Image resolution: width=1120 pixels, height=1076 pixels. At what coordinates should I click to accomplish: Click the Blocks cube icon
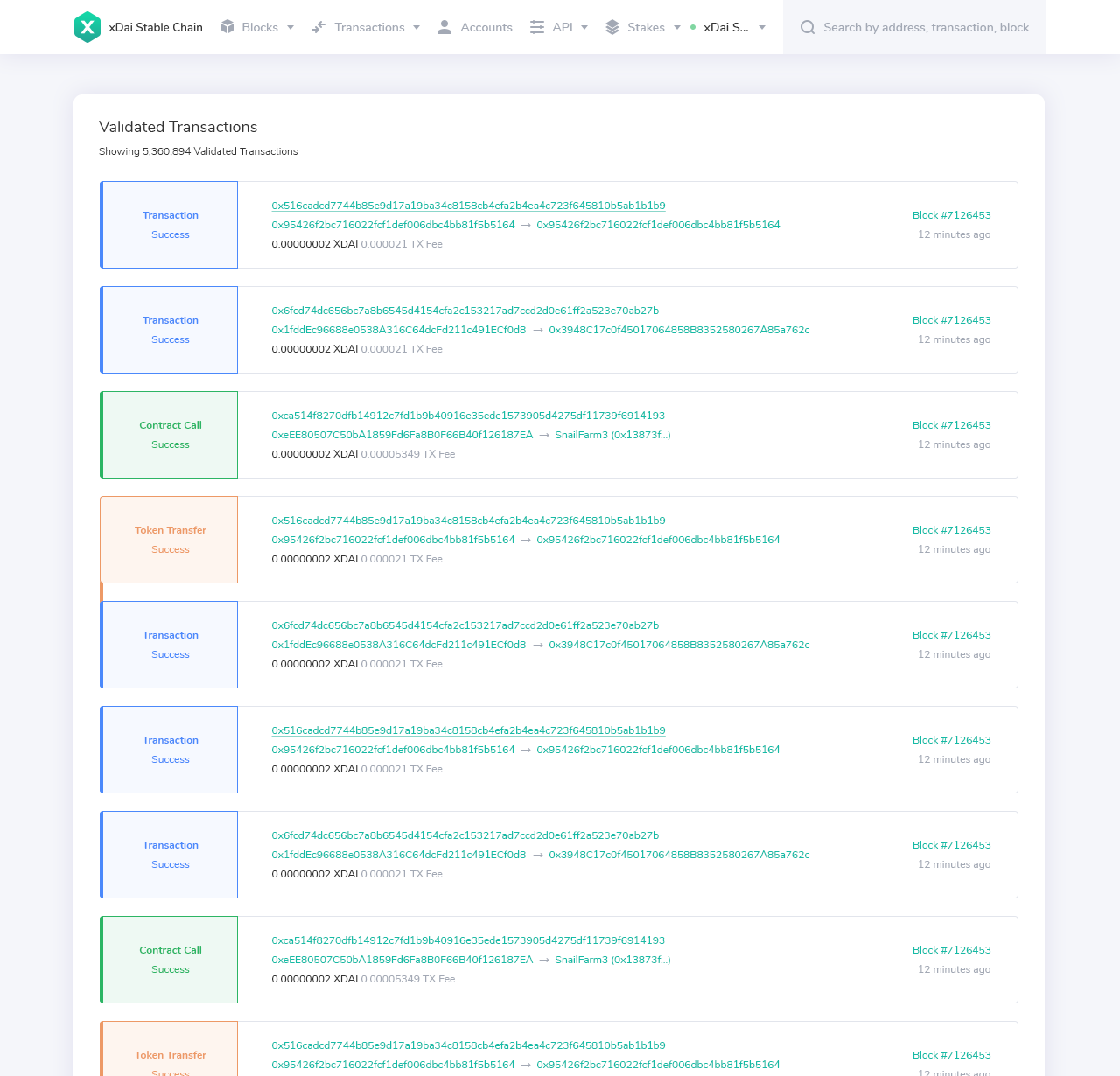[x=227, y=27]
